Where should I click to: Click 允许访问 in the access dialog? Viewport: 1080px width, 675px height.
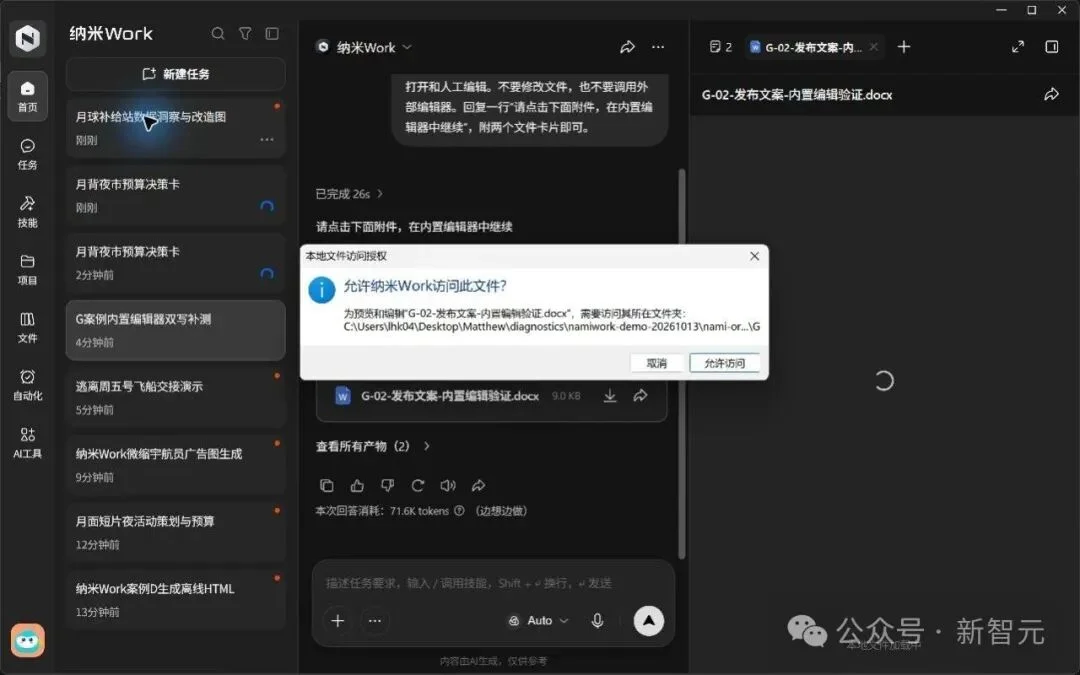tap(725, 363)
